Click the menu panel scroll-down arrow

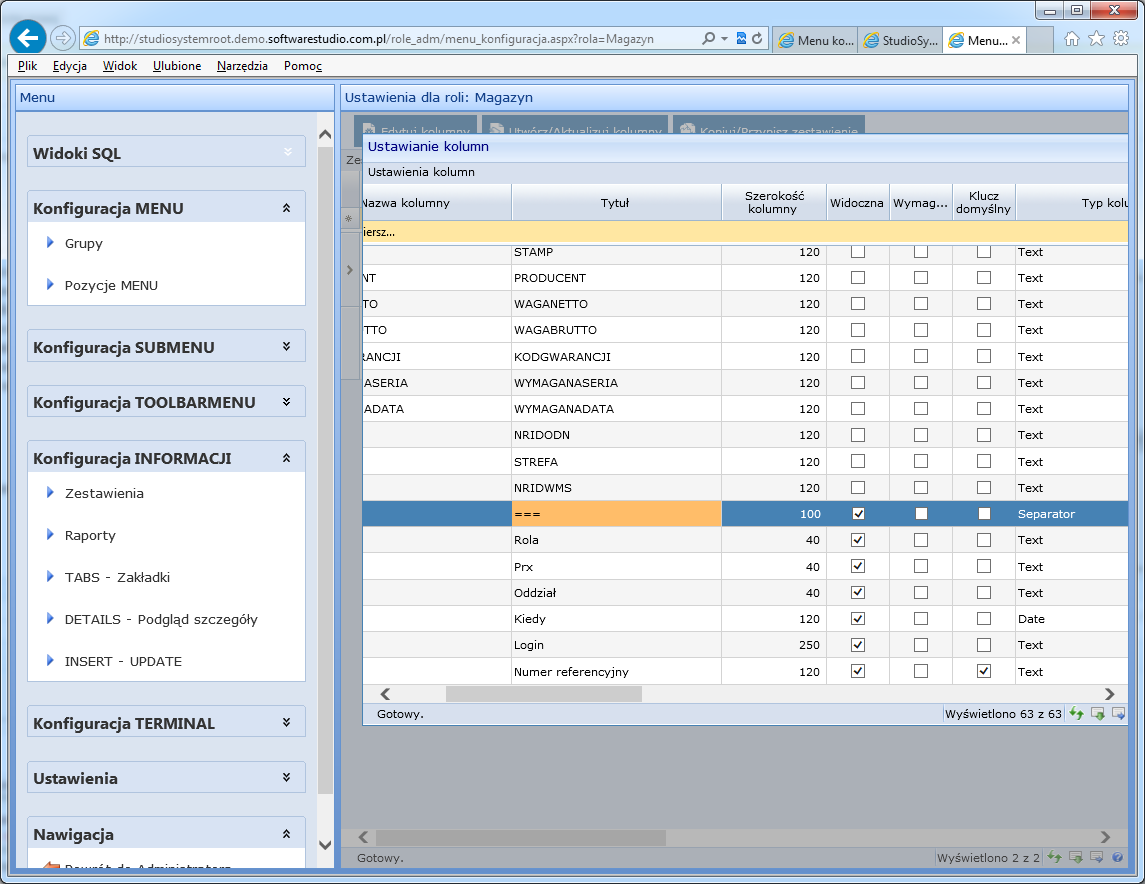pyautogui.click(x=326, y=845)
